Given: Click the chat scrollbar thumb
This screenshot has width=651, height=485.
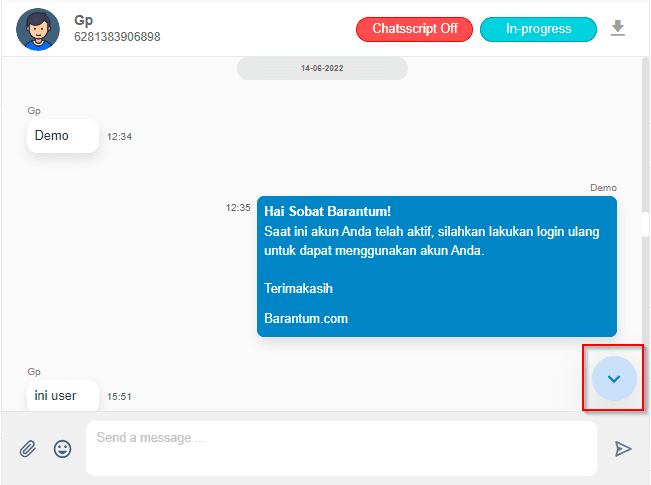Looking at the screenshot, I should 645,224.
